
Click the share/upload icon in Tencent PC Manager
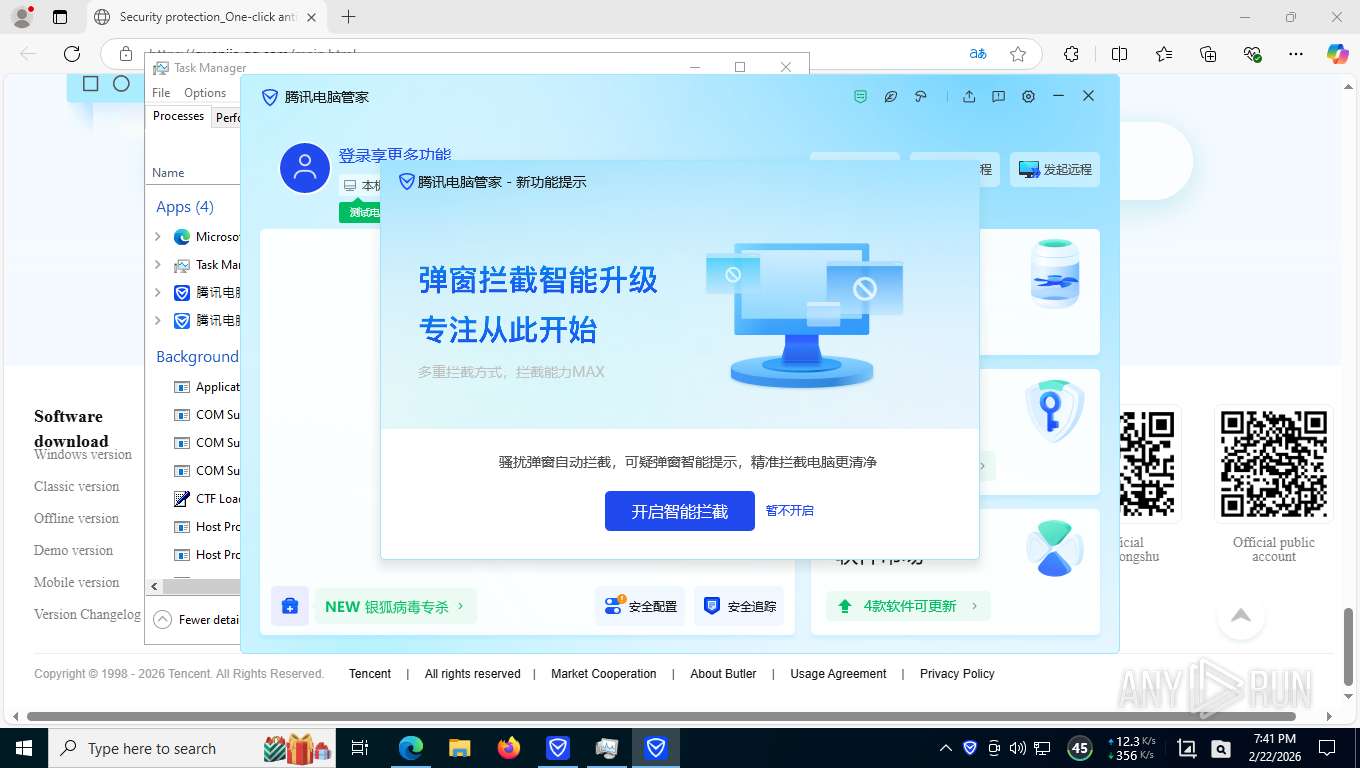(x=969, y=97)
